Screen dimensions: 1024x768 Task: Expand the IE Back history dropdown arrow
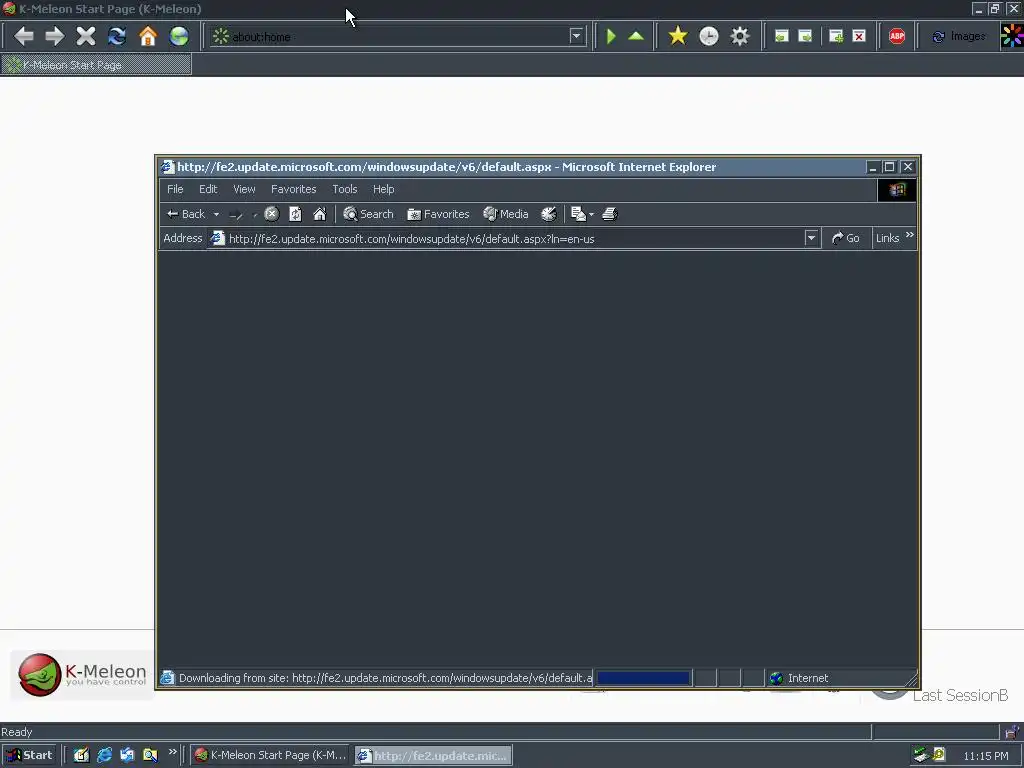pos(216,214)
